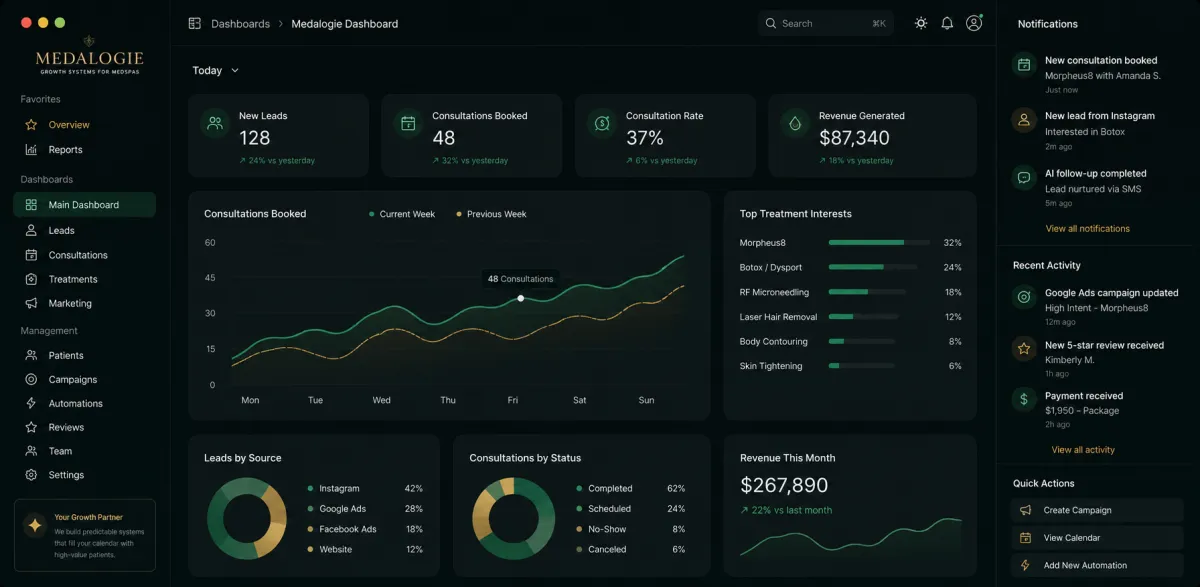
Task: Expand the Today date range dropdown
Action: pyautogui.click(x=216, y=71)
